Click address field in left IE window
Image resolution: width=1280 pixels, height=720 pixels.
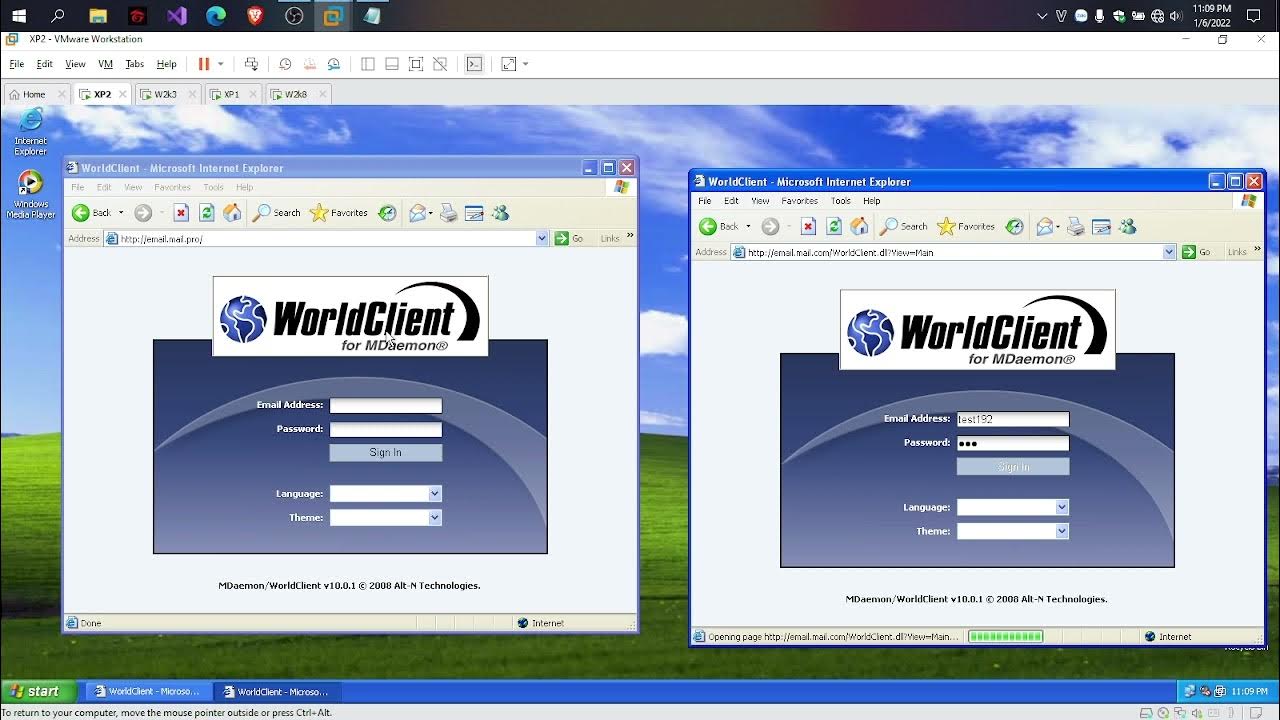click(x=327, y=239)
